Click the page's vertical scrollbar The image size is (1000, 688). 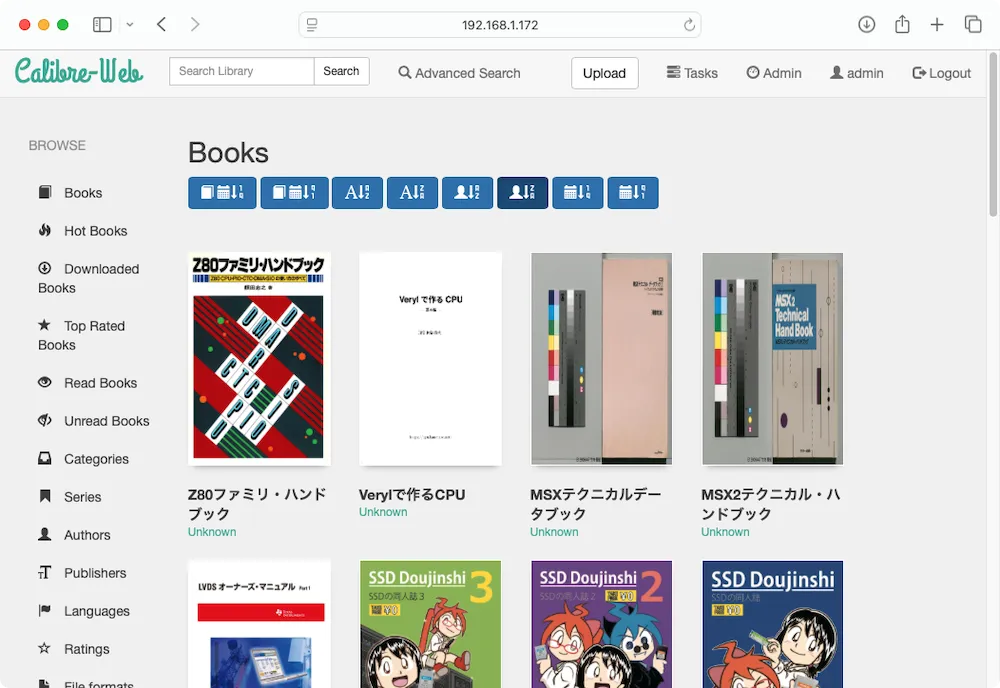coord(993,135)
